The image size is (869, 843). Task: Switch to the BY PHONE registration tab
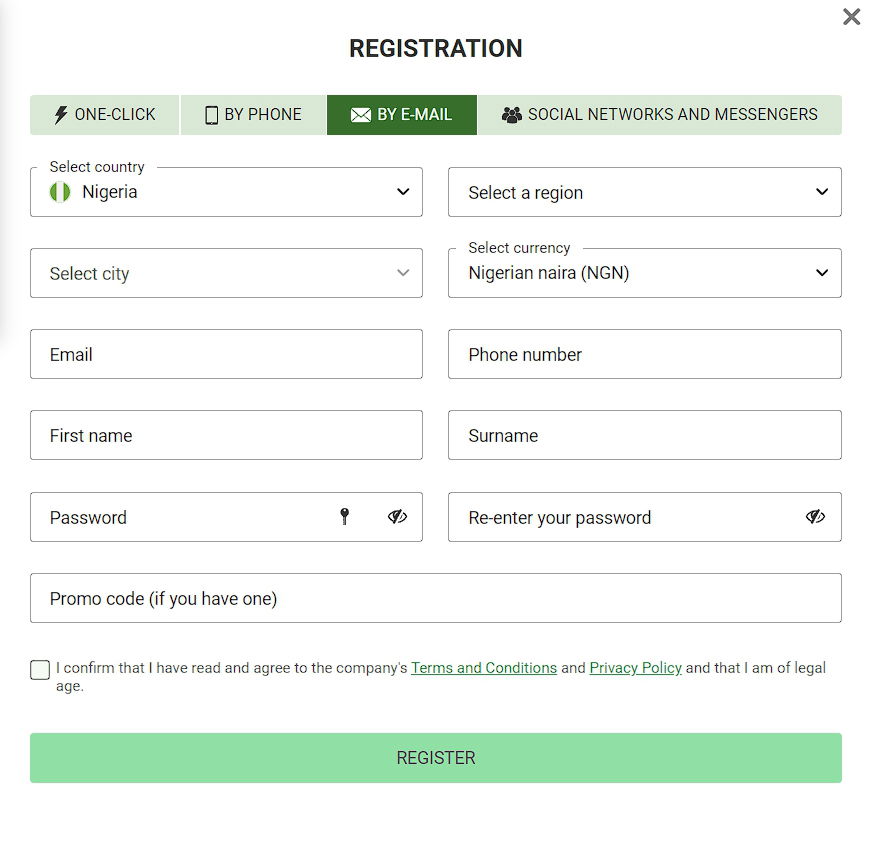252,114
